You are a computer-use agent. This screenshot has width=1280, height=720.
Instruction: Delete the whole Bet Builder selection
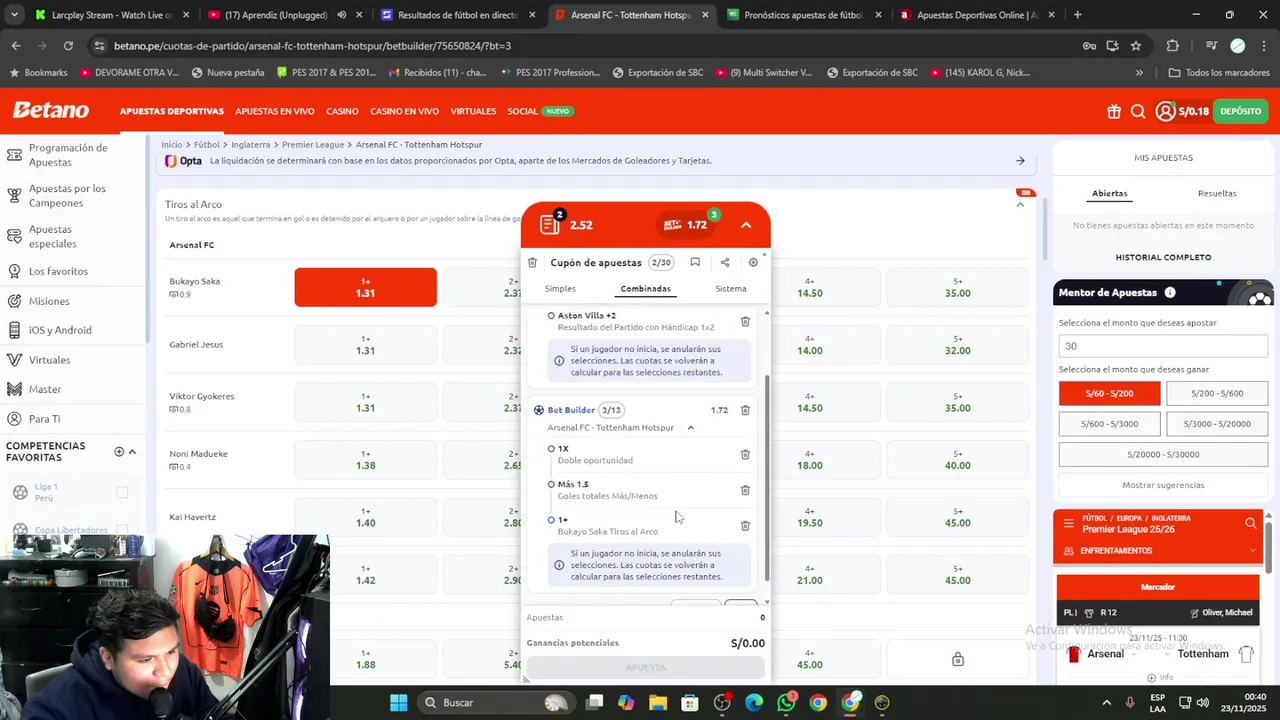click(745, 410)
